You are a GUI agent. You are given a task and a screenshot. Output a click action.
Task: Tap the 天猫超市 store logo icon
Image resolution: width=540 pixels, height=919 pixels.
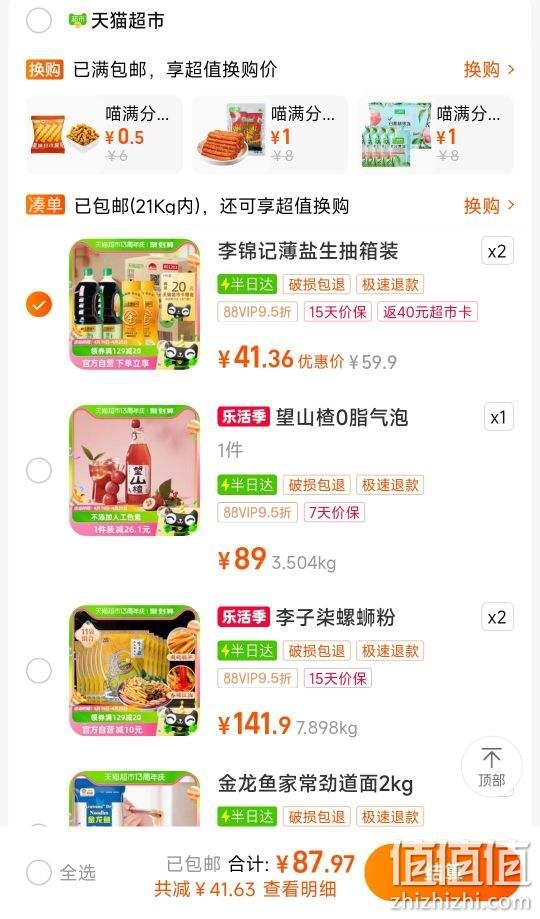[x=77, y=21]
